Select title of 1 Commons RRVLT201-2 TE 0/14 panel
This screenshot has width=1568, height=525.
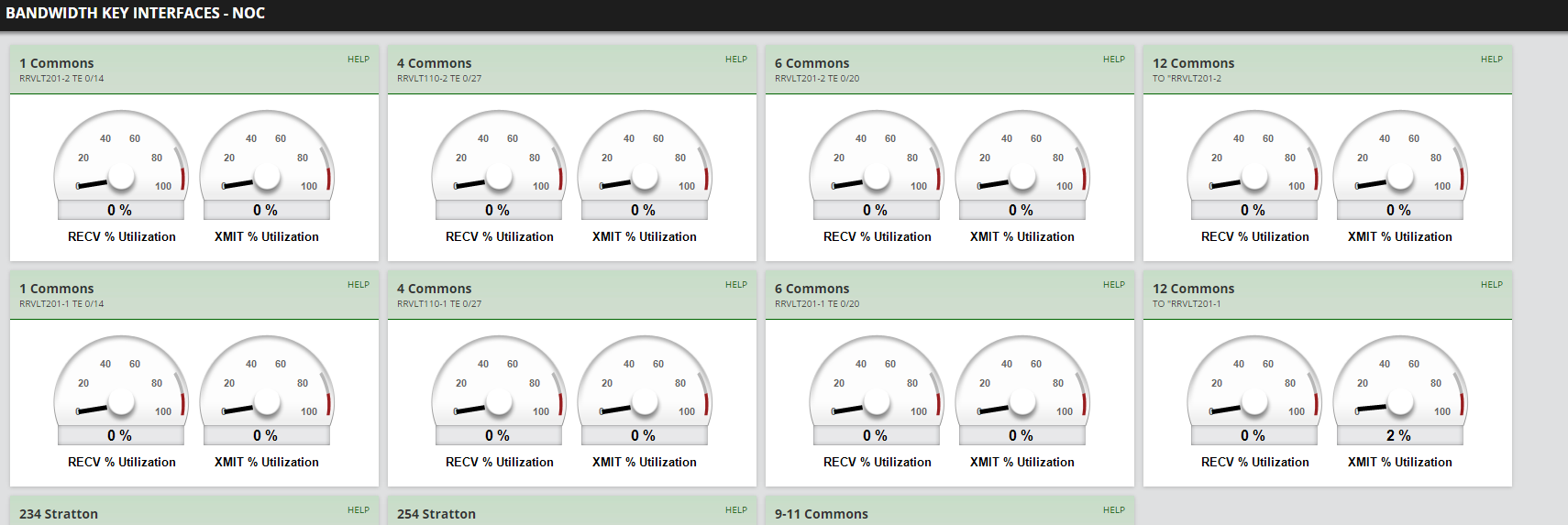[x=57, y=63]
